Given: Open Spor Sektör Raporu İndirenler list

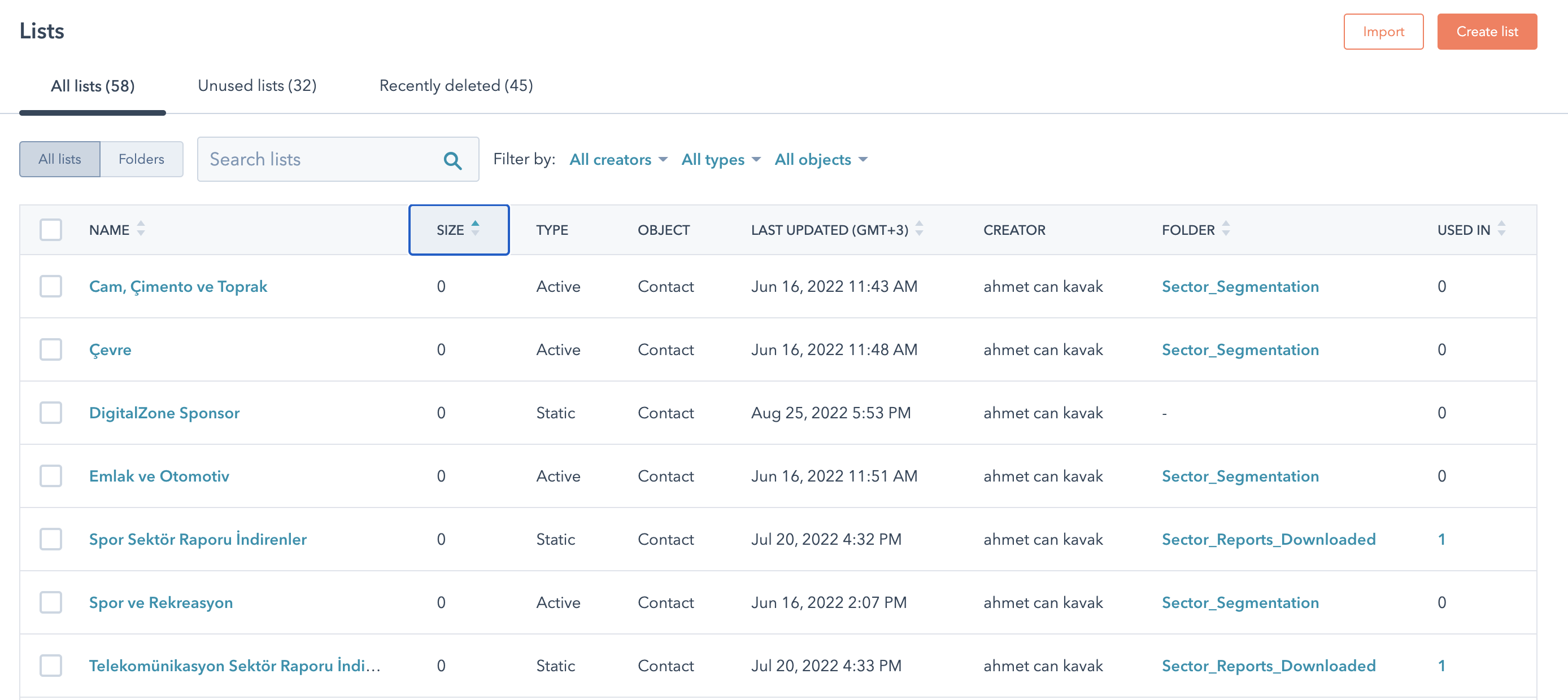Looking at the screenshot, I should (x=198, y=540).
